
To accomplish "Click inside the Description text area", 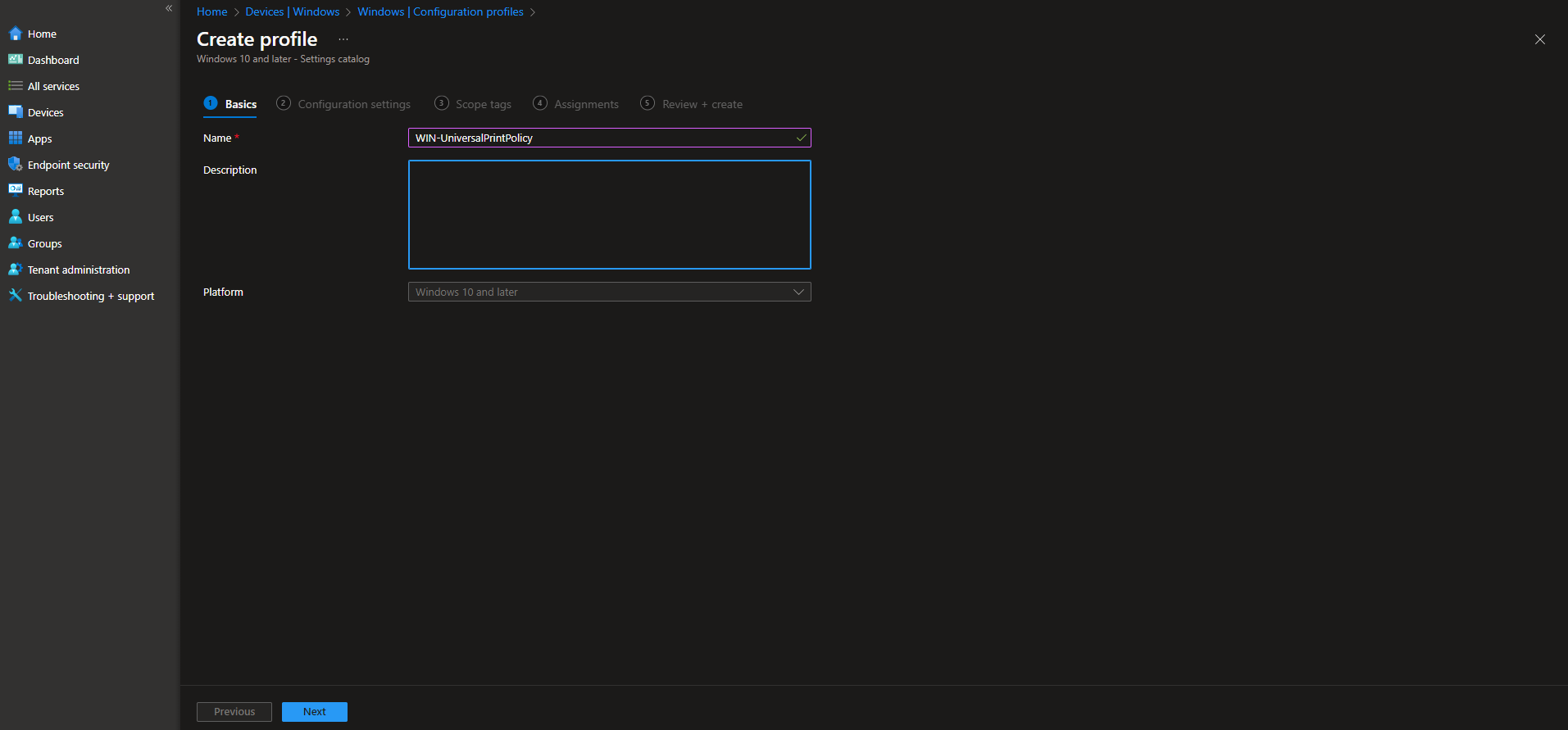I will click(x=610, y=215).
